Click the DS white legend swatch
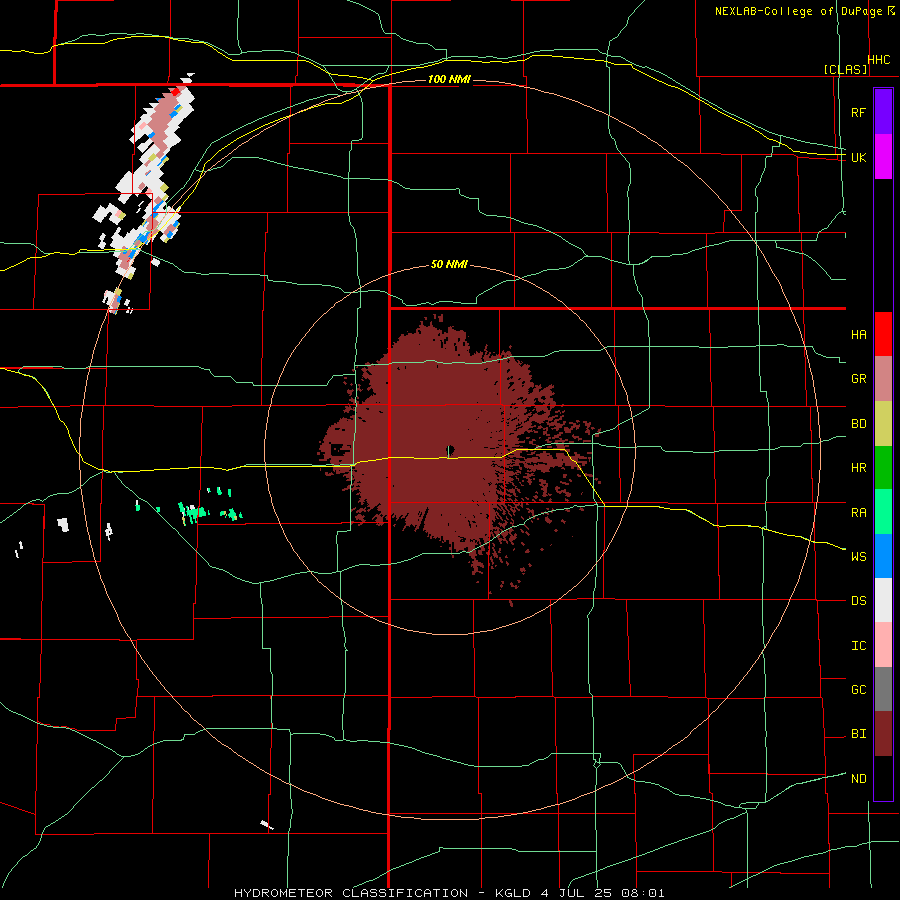Image resolution: width=900 pixels, height=900 pixels. (883, 600)
